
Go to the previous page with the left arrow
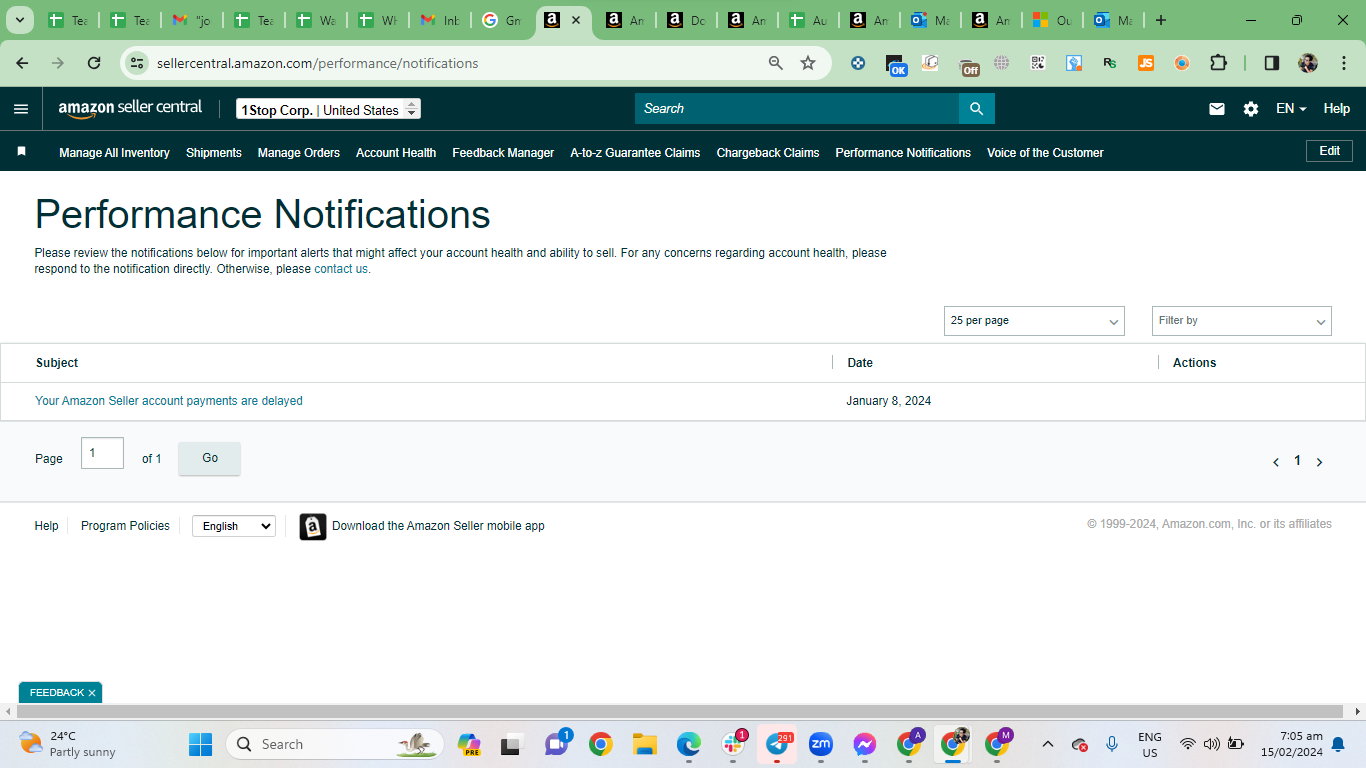point(1276,462)
